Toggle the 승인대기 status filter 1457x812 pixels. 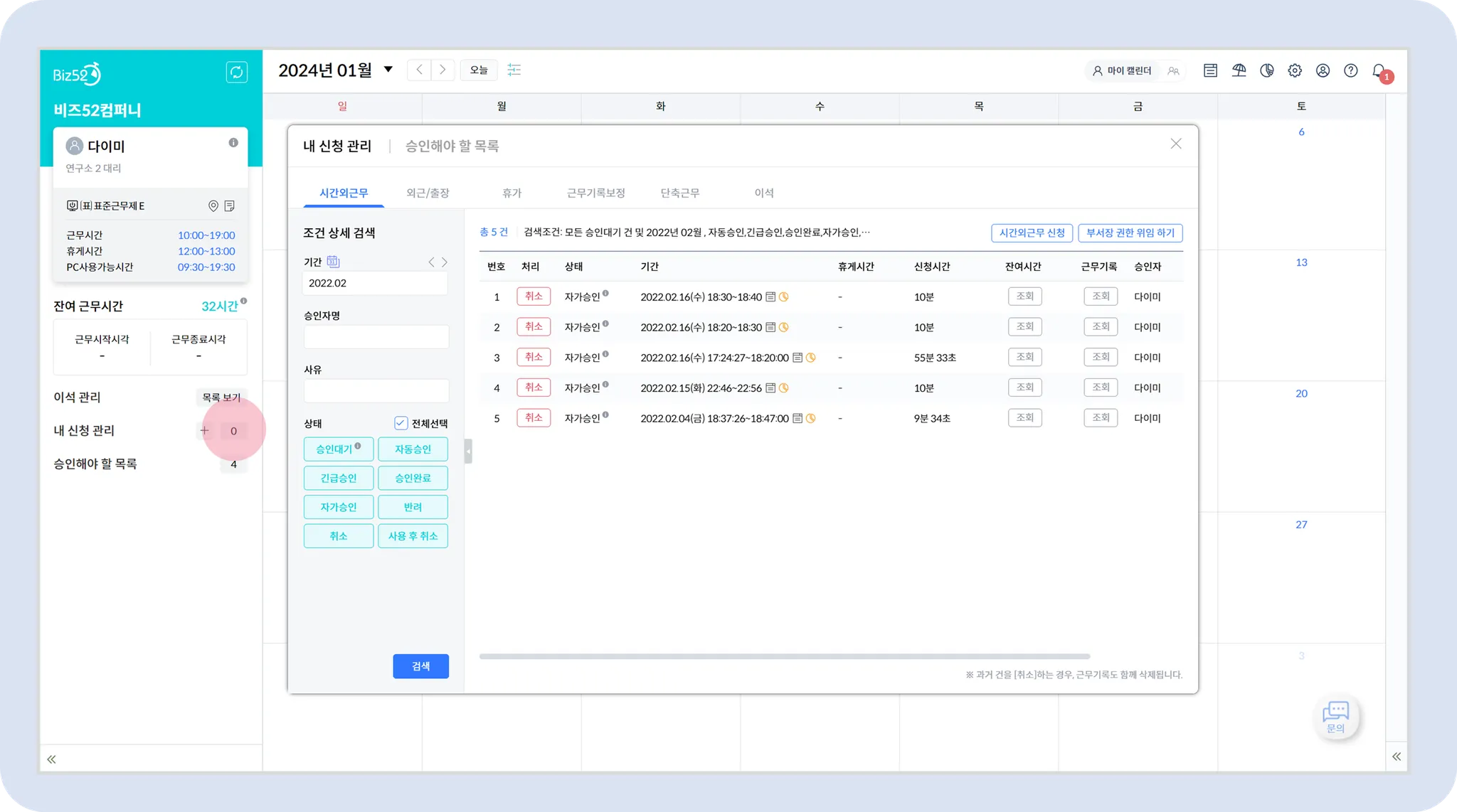point(338,449)
